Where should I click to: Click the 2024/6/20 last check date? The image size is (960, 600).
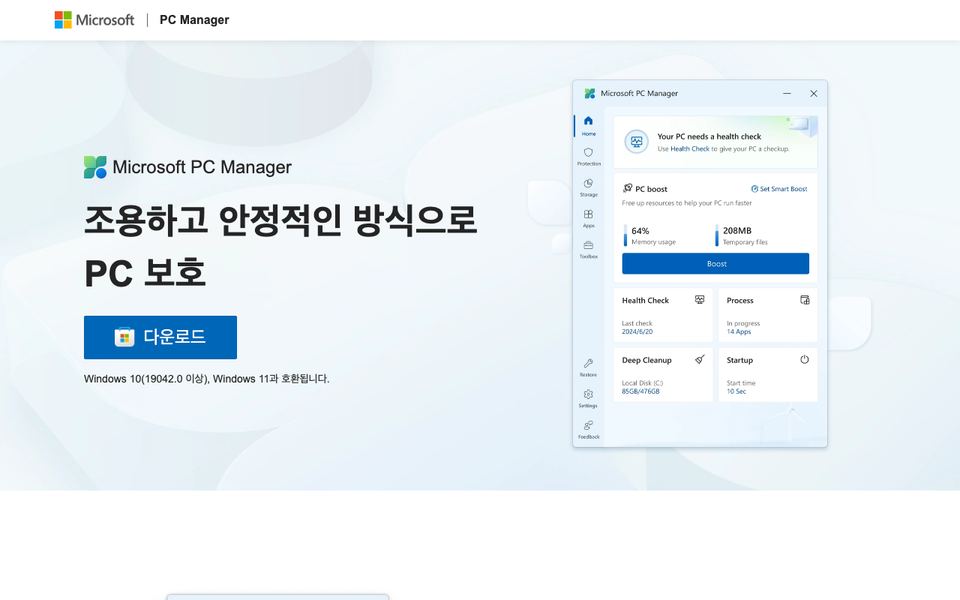637,332
